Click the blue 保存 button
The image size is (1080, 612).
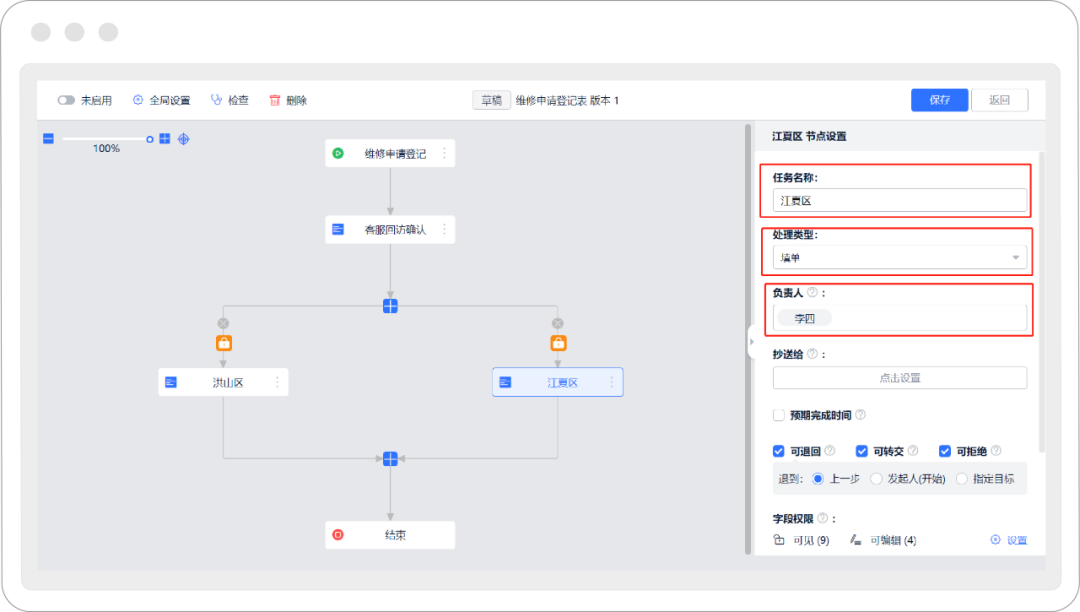pos(939,100)
